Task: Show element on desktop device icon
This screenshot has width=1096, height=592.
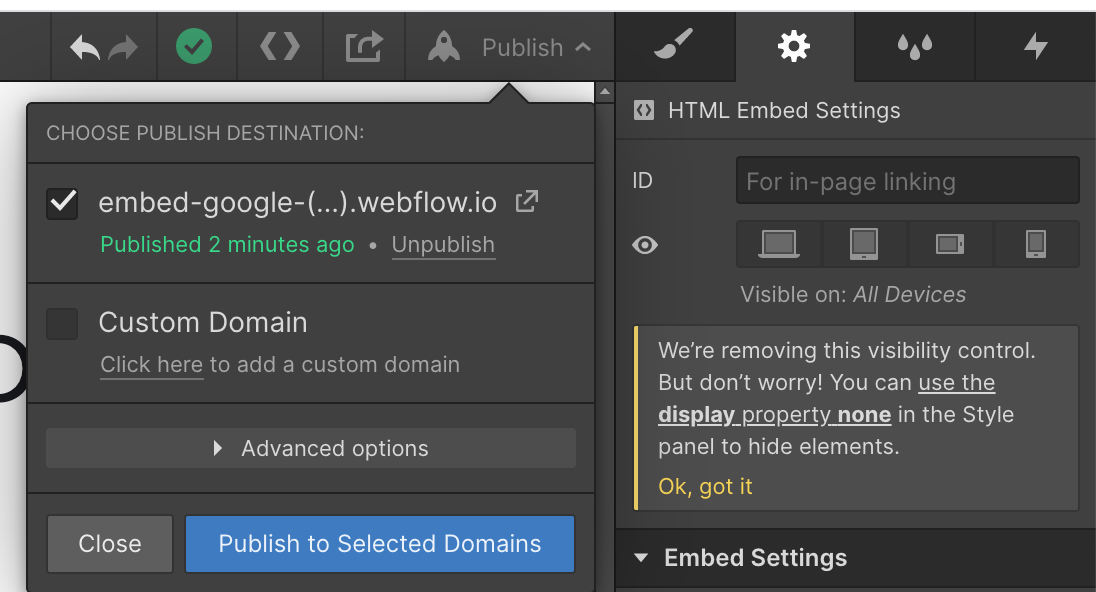Action: tap(779, 244)
